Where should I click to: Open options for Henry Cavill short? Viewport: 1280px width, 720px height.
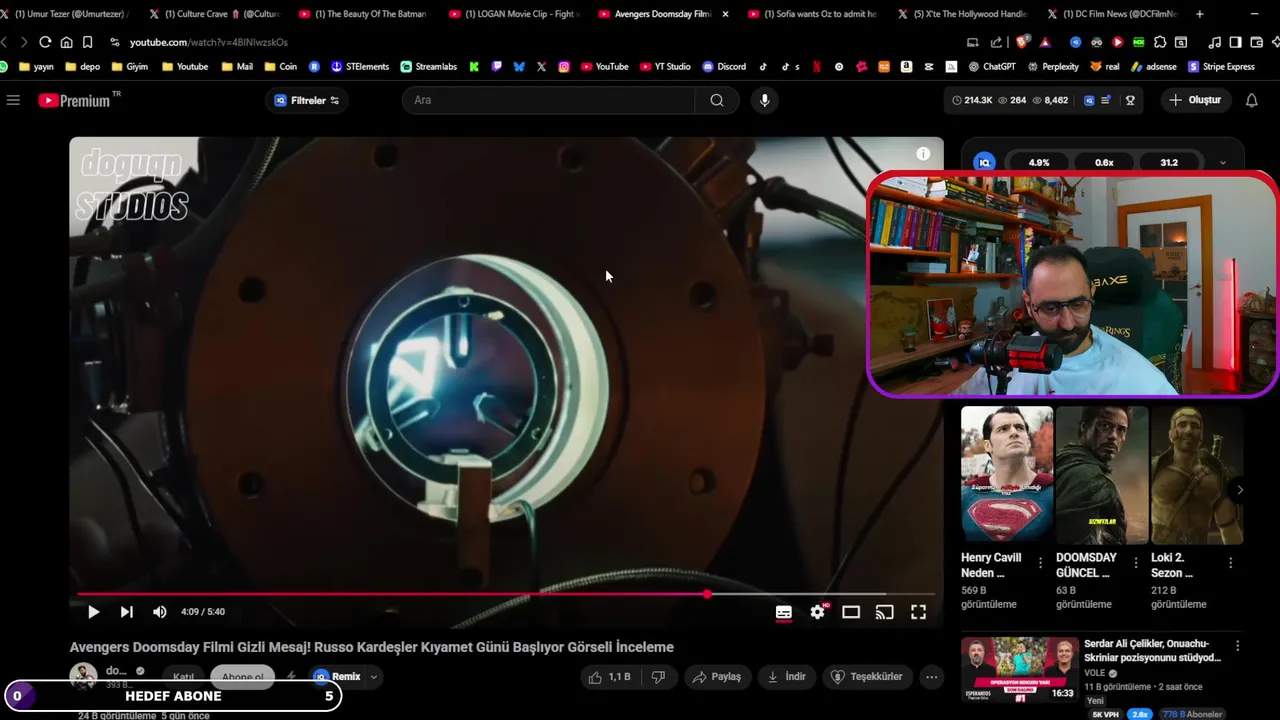[1040, 563]
